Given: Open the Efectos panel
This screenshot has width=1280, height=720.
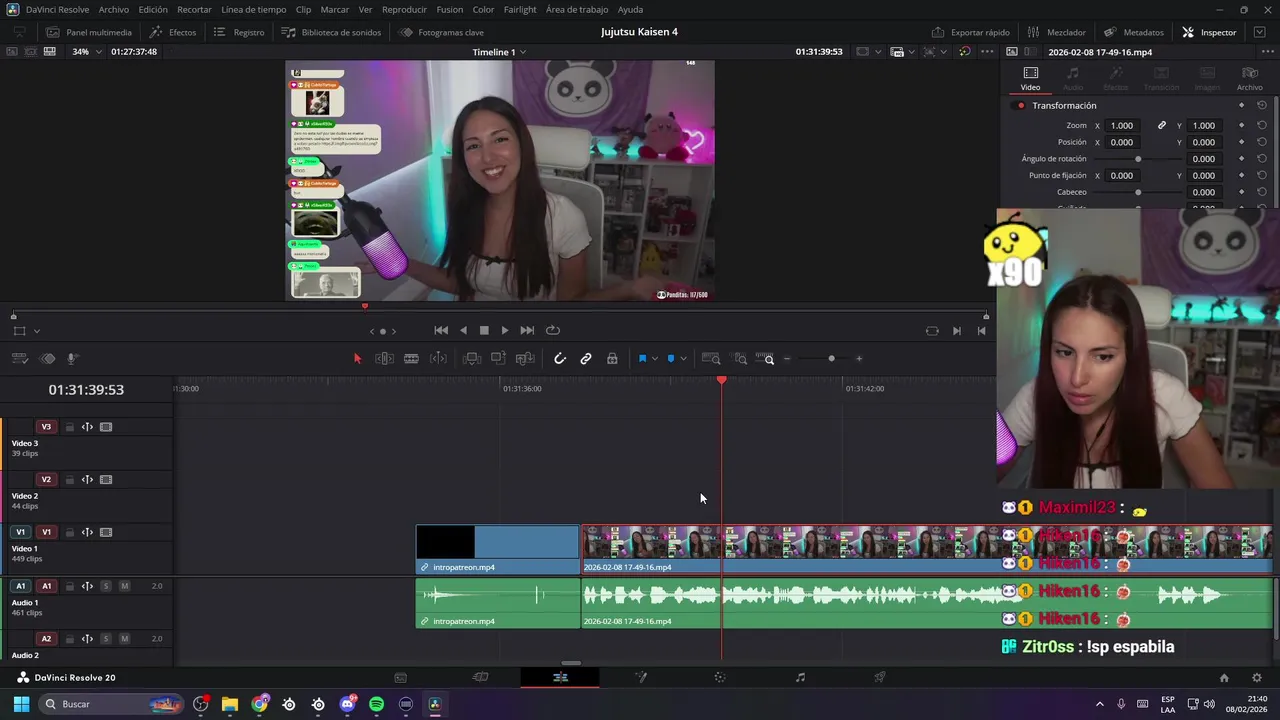Looking at the screenshot, I should [172, 32].
